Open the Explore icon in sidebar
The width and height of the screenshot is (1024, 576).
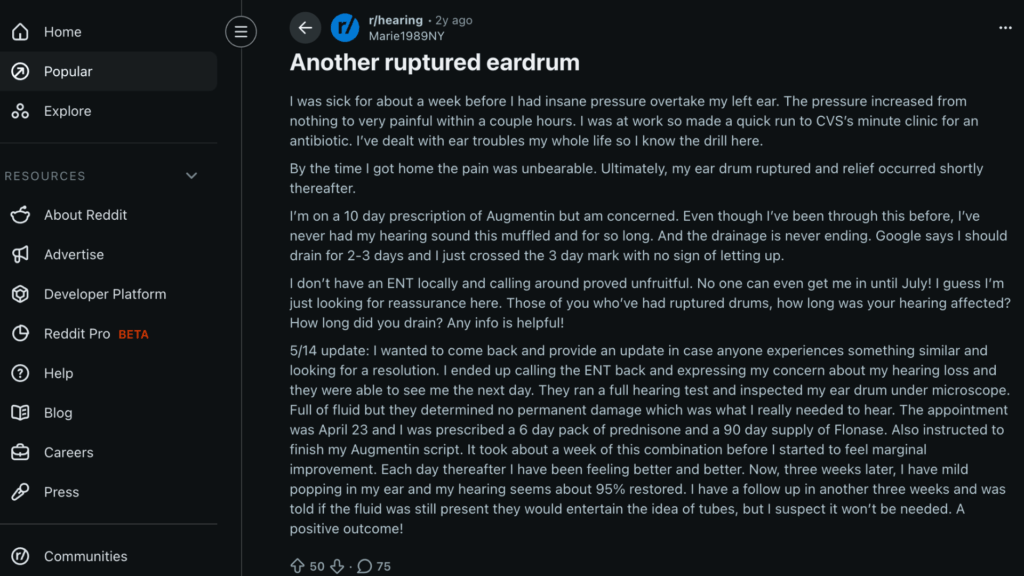(20, 111)
